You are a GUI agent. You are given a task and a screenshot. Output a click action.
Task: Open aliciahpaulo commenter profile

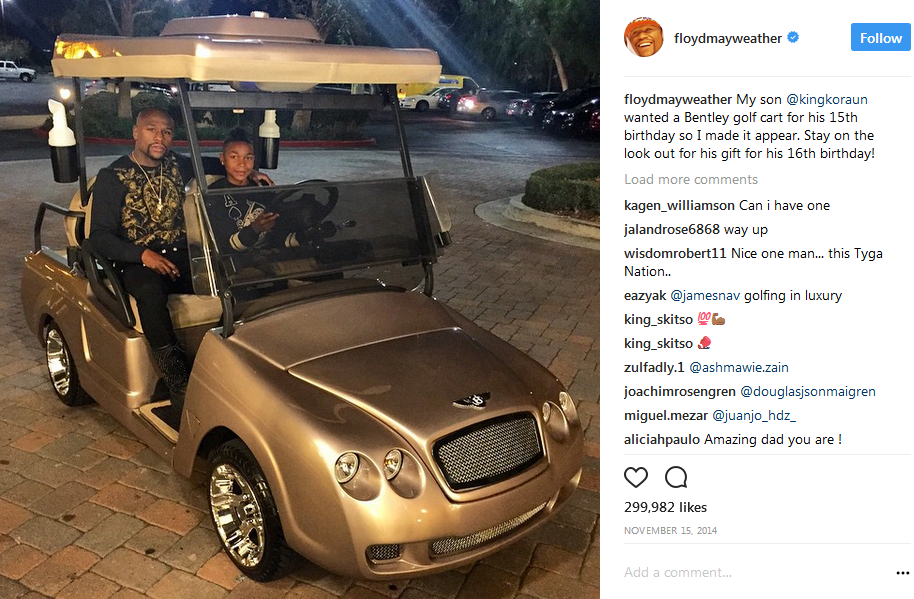click(x=662, y=440)
